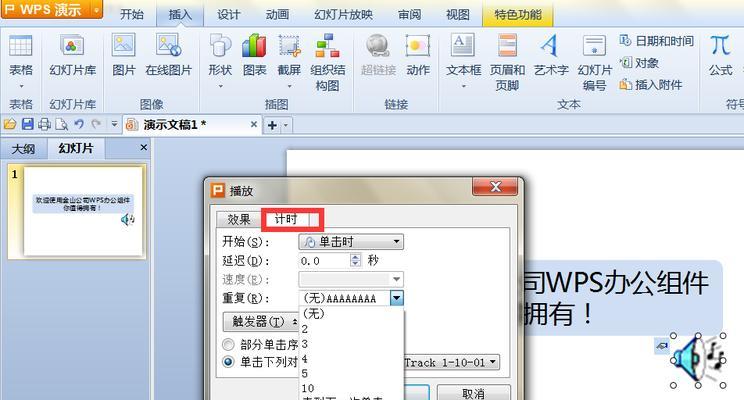This screenshot has width=744, height=400.
Task: Add a new document tab with plus
Action: point(272,126)
